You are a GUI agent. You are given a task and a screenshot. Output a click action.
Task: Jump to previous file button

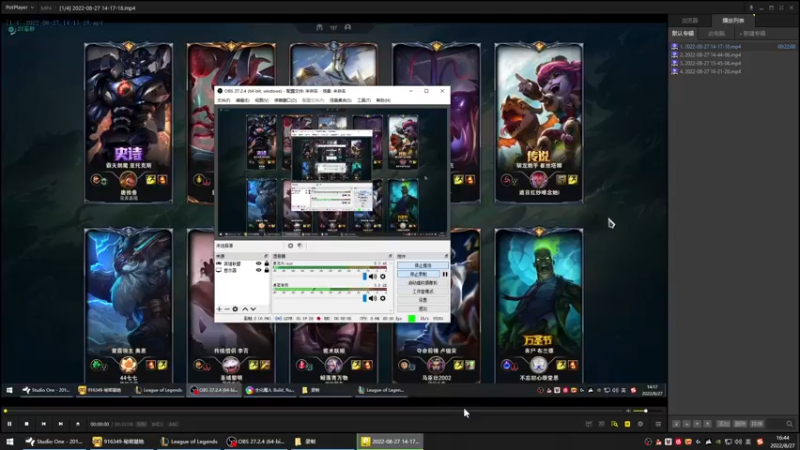(43, 424)
